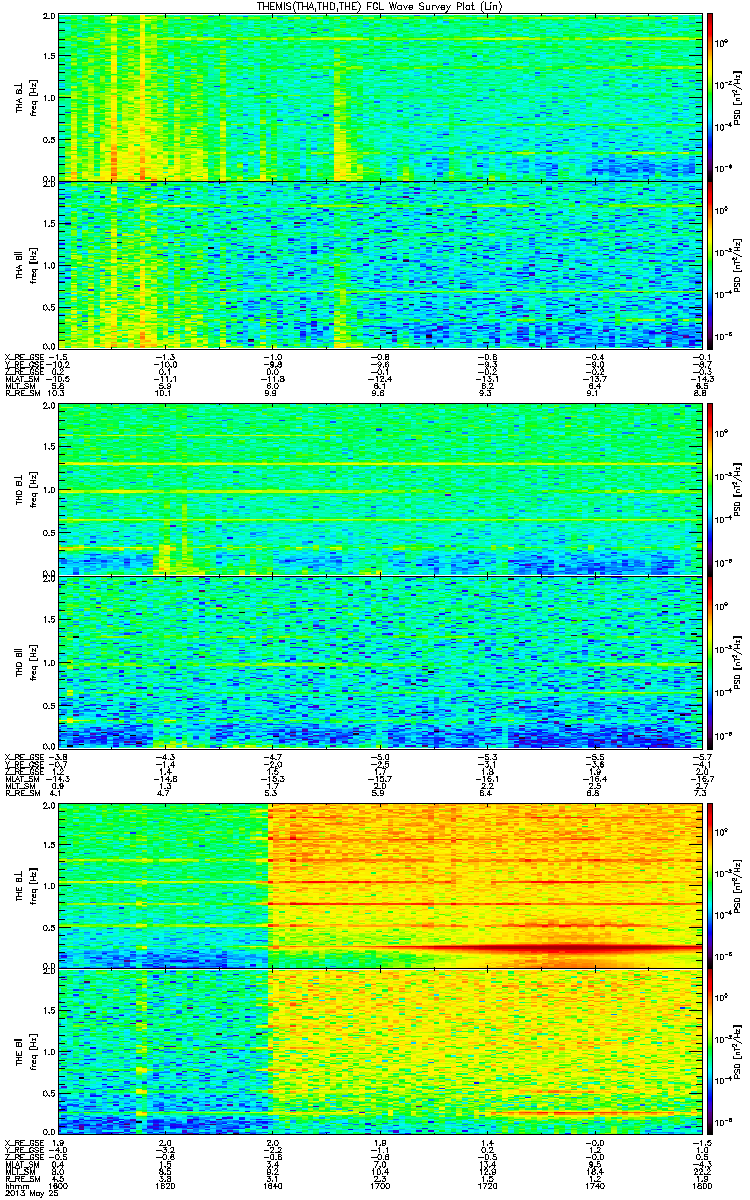750x1200 pixels.
Task: Click the '2013 May 25' date label
Action: point(31,1194)
